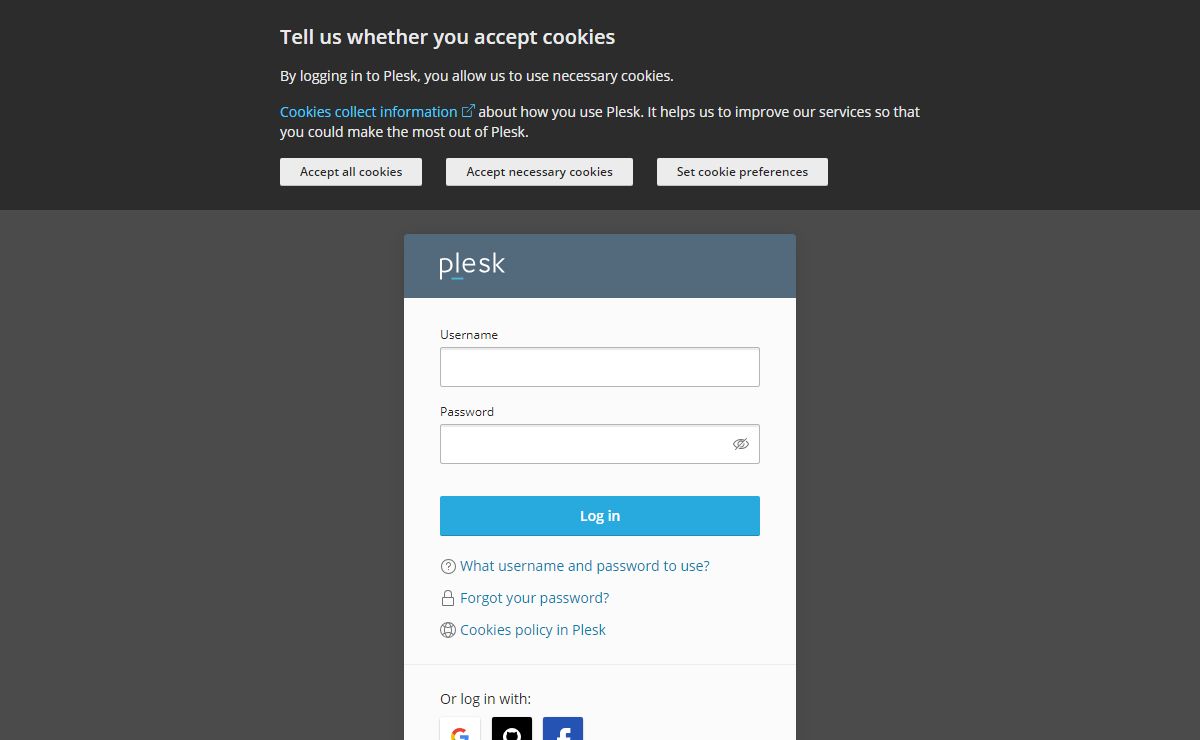1200x740 pixels.
Task: Focus the Username input field
Action: (x=600, y=367)
